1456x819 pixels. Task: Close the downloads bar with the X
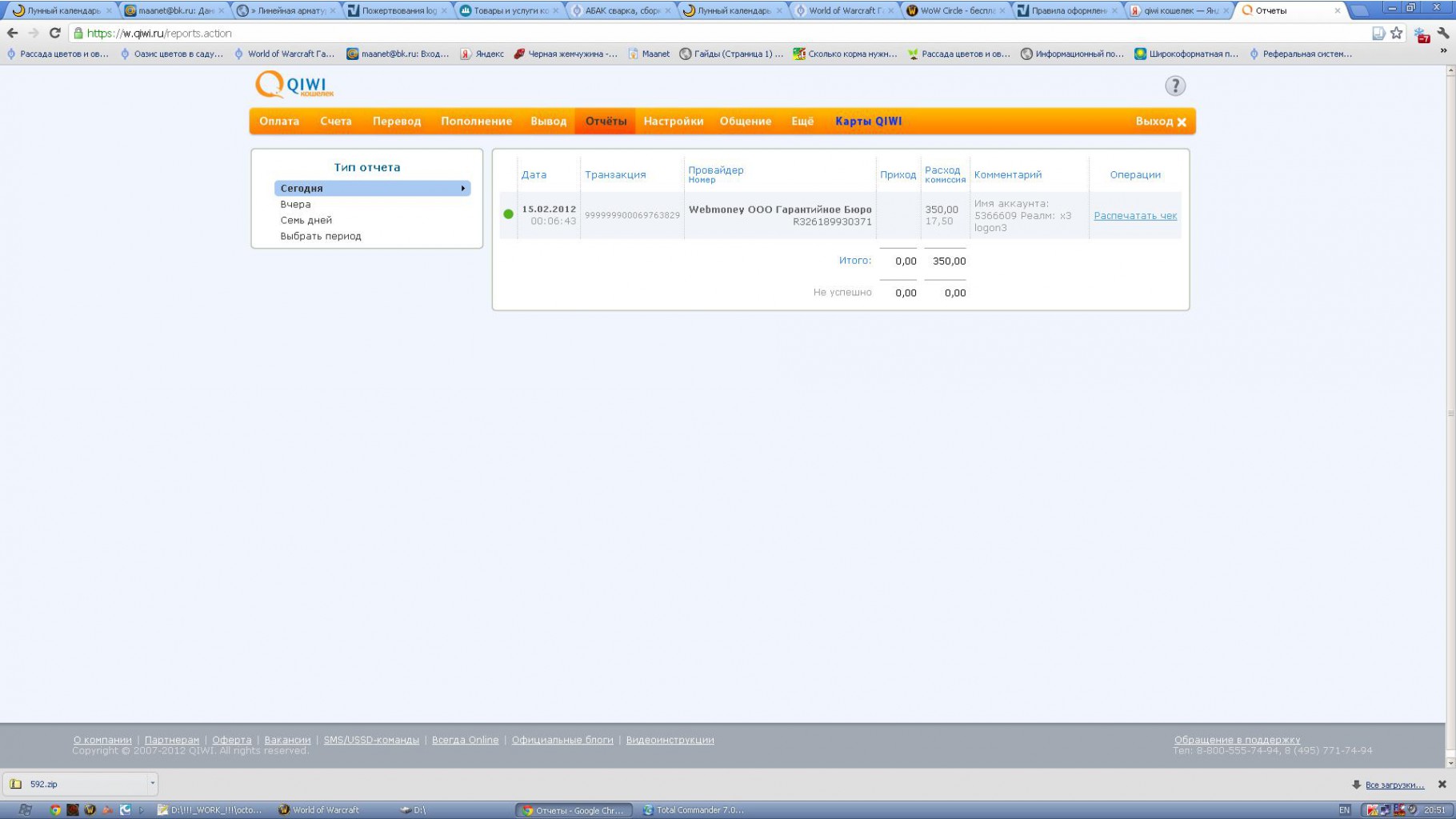pyautogui.click(x=1442, y=785)
